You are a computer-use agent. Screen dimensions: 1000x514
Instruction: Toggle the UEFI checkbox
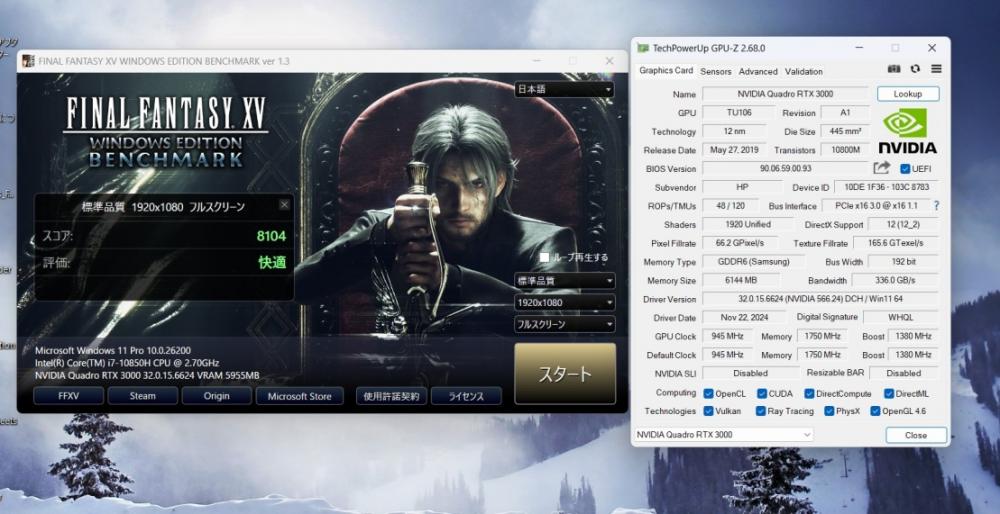(x=905, y=169)
